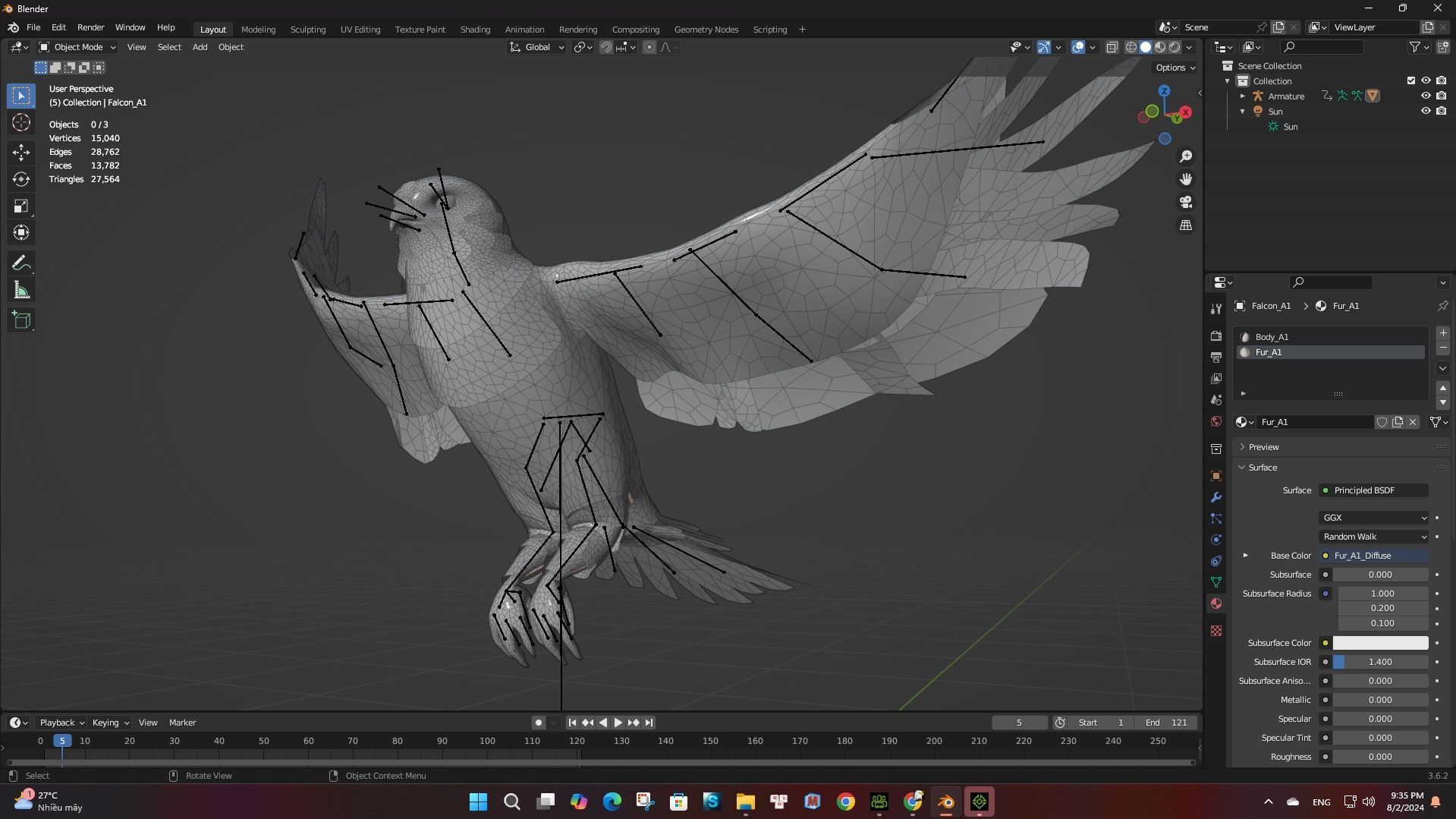Open the Object Data properties tab
This screenshot has width=1456, height=819.
[1216, 582]
